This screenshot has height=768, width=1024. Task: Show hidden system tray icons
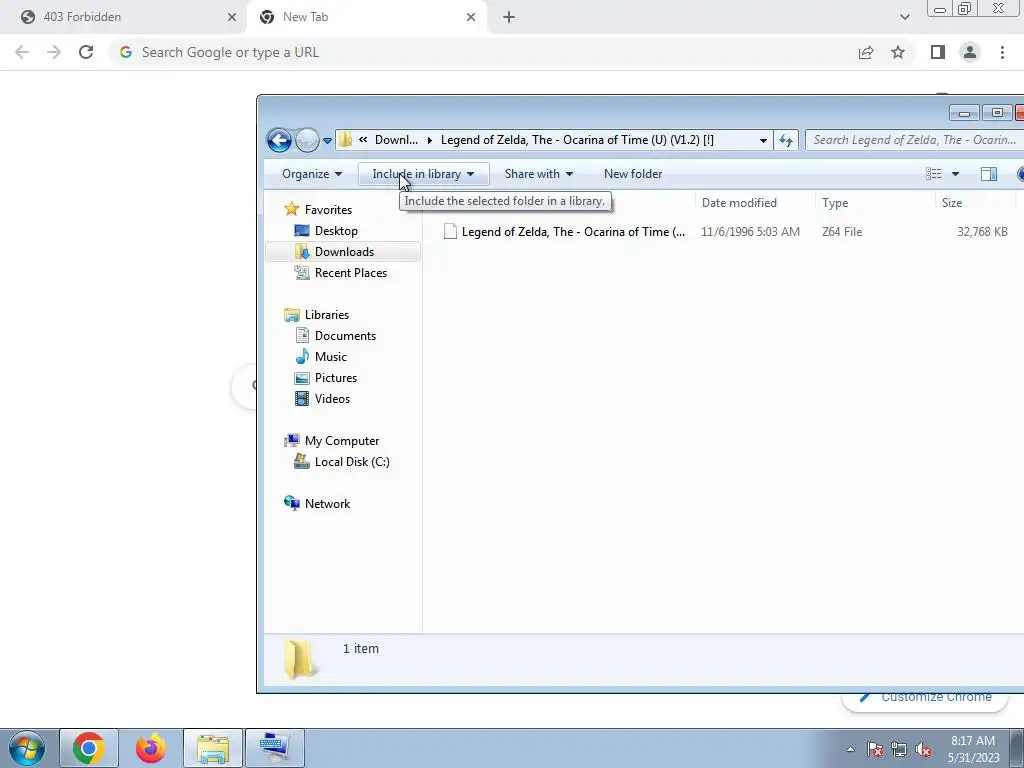click(850, 749)
